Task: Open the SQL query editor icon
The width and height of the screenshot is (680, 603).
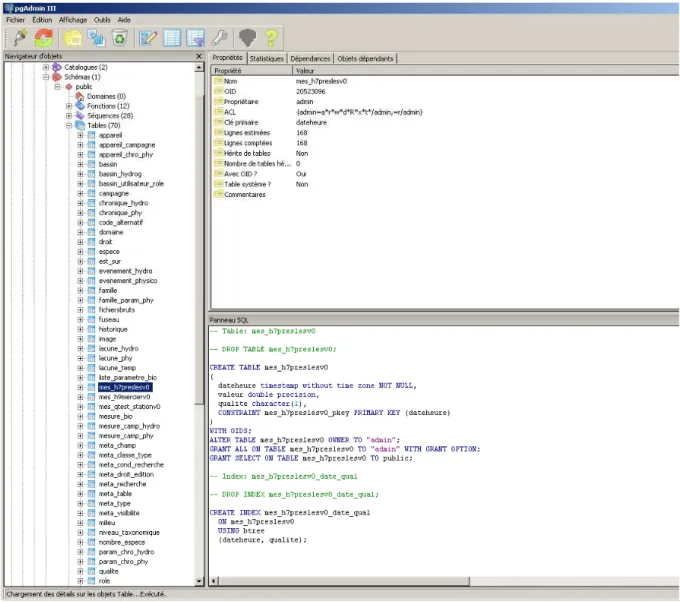Action: click(148, 38)
